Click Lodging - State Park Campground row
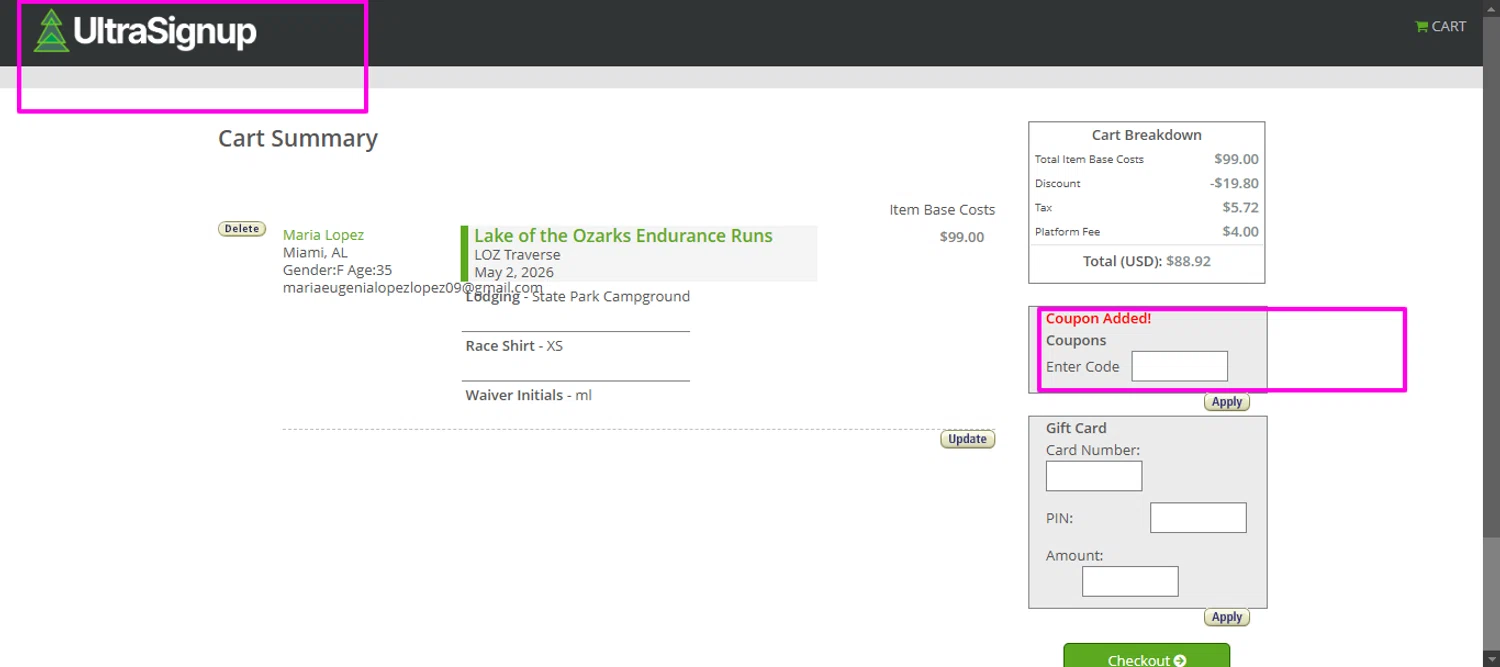Image resolution: width=1500 pixels, height=667 pixels. click(x=577, y=297)
